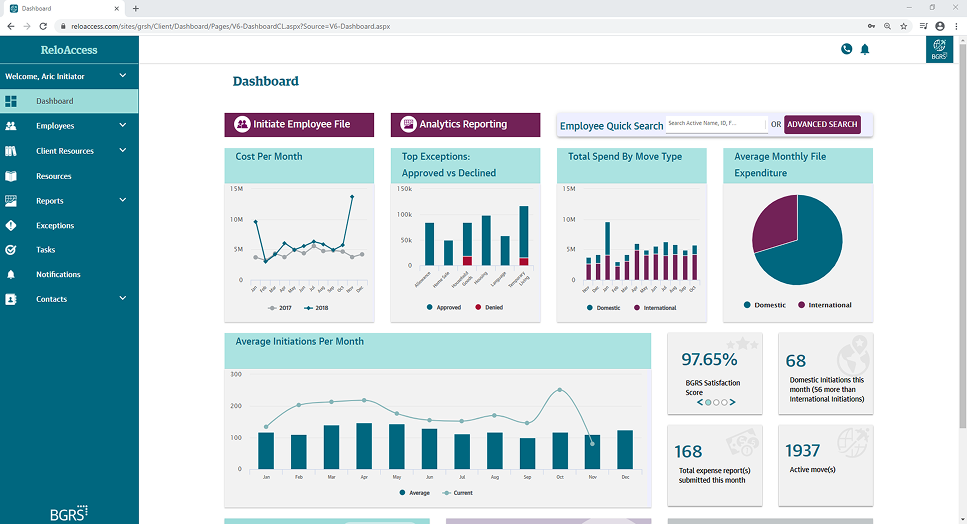Viewport: 967px width, 524px height.
Task: Toggle the 2017 series in Cost Per Month
Action: tap(279, 308)
